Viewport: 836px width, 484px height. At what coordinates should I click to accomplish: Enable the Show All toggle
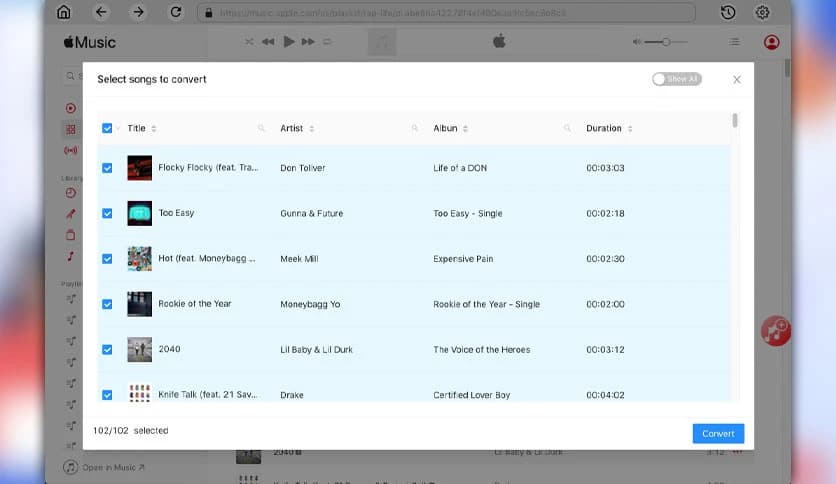pyautogui.click(x=677, y=79)
